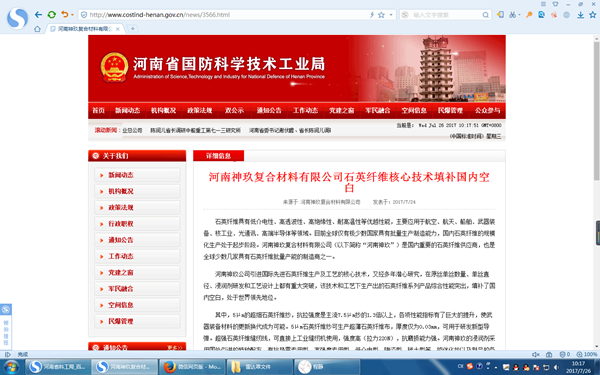The image size is (600, 375).
Task: Click the 详细信息 tab header
Action: (218, 156)
